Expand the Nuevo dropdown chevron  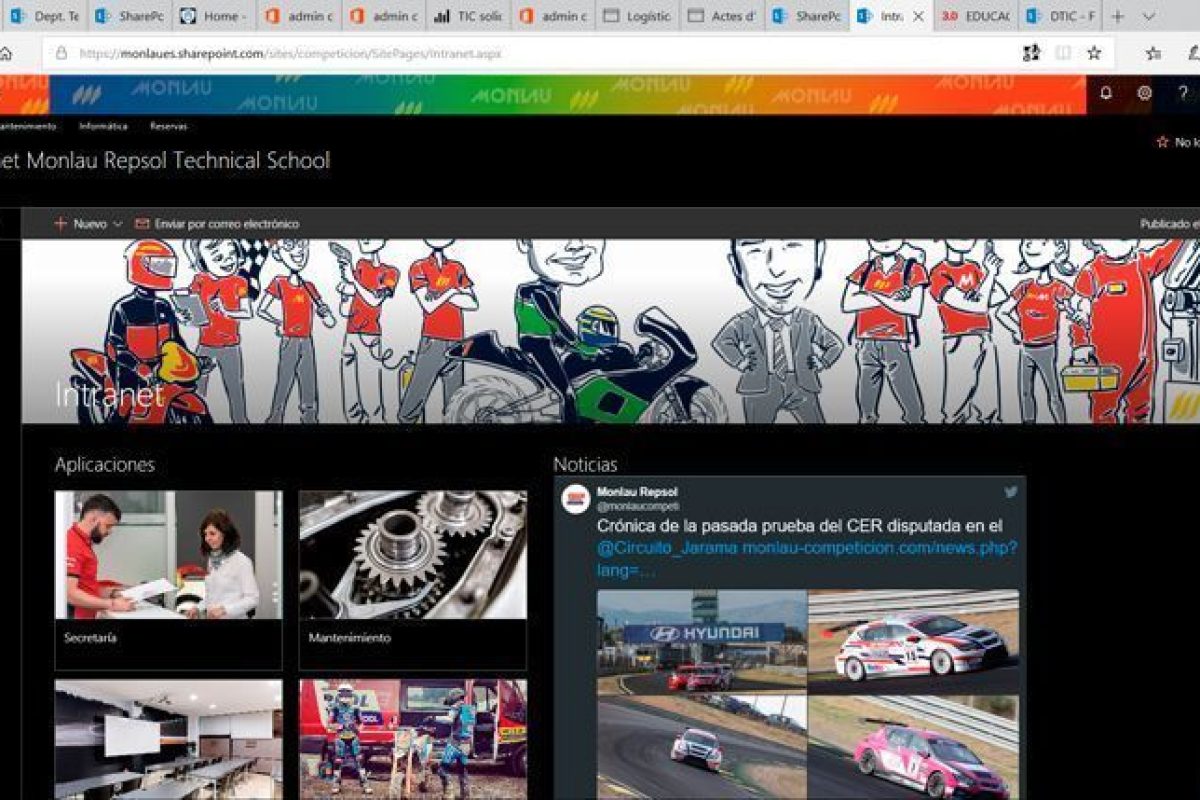(x=118, y=224)
